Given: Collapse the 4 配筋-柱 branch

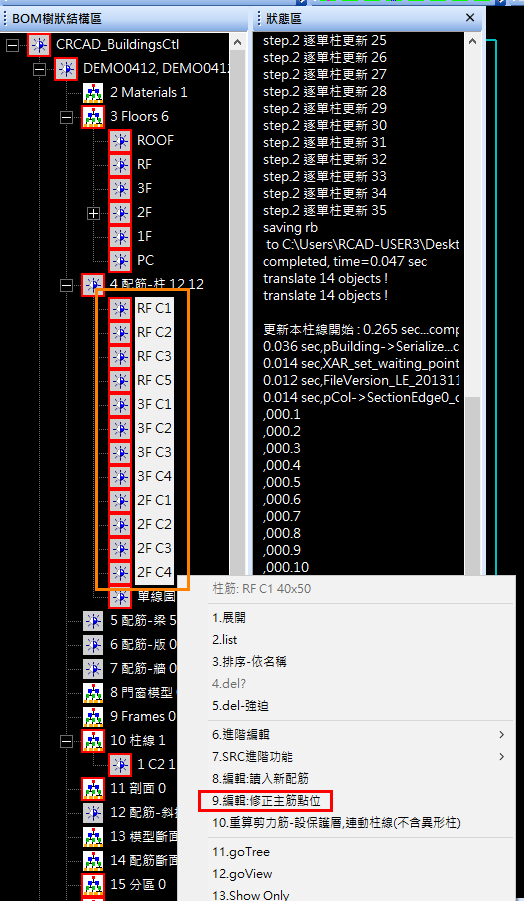Looking at the screenshot, I should [67, 284].
